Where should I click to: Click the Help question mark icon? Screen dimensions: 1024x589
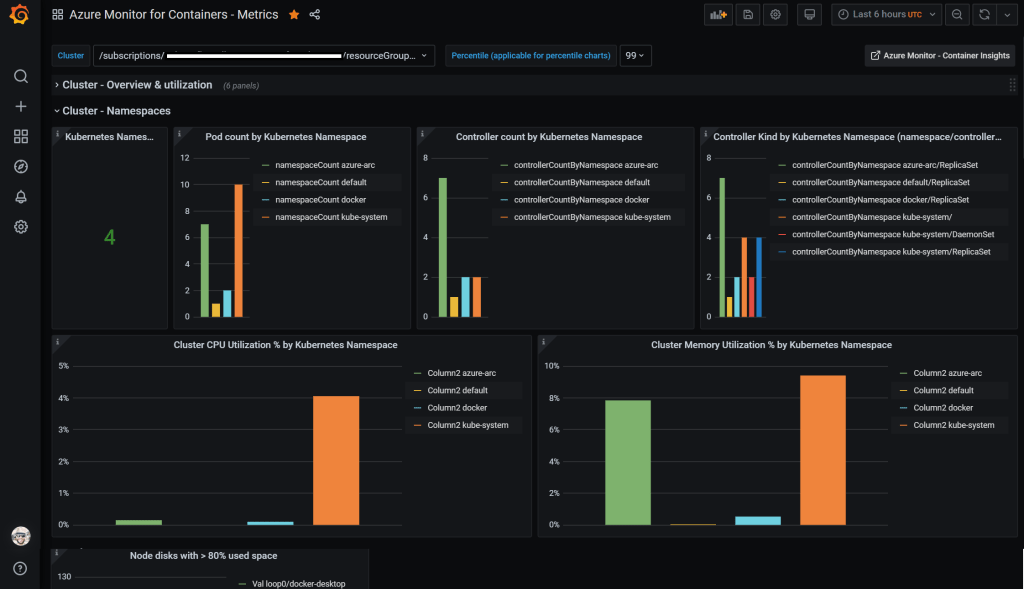20,568
